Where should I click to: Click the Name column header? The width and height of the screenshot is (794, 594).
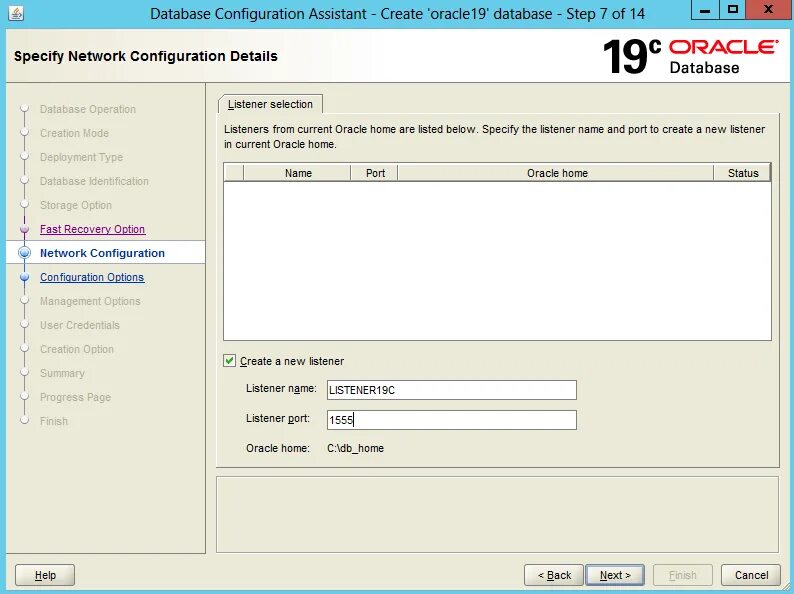tap(298, 173)
